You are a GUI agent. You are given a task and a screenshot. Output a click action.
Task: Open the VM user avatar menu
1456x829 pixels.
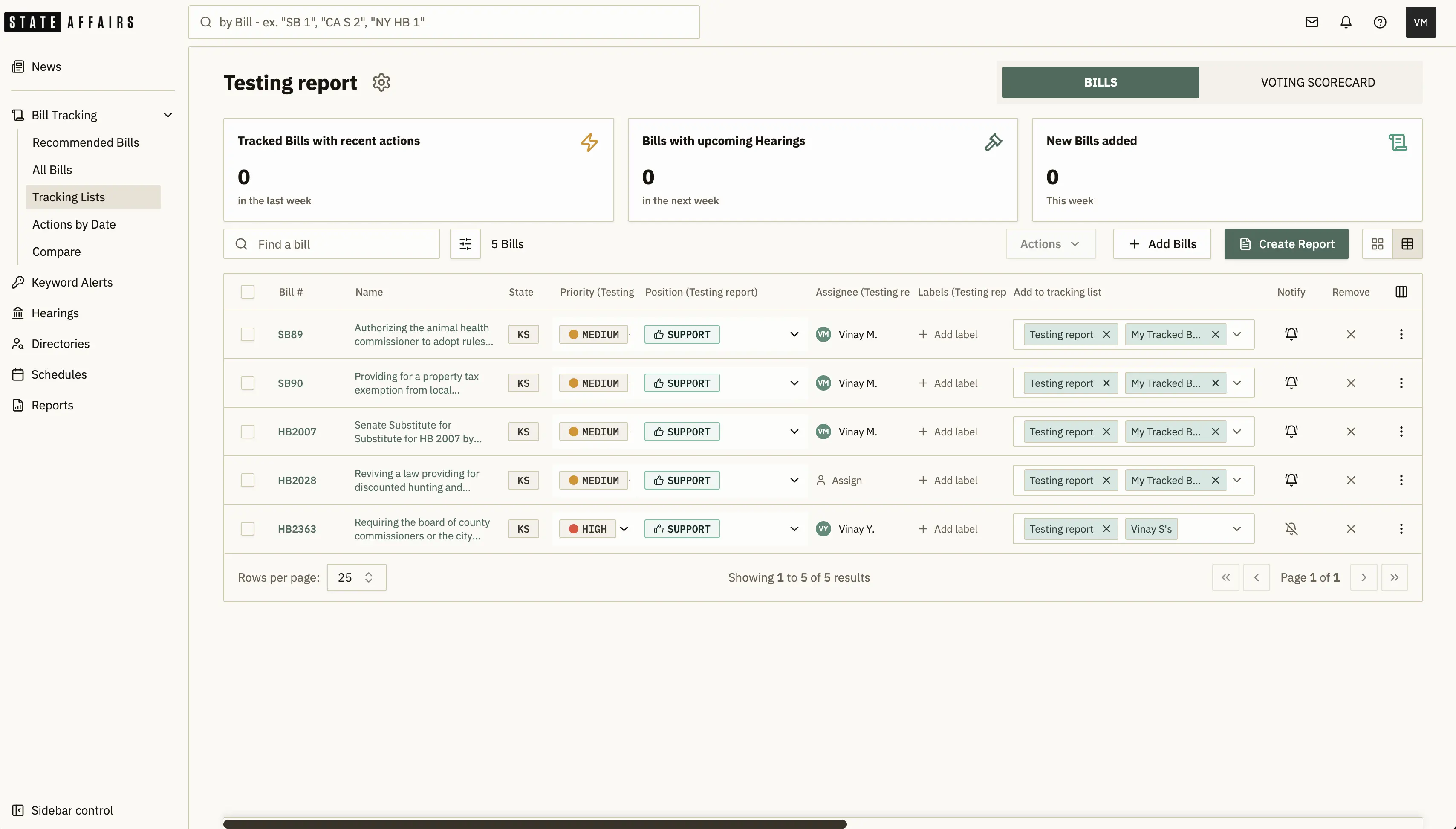(1420, 22)
